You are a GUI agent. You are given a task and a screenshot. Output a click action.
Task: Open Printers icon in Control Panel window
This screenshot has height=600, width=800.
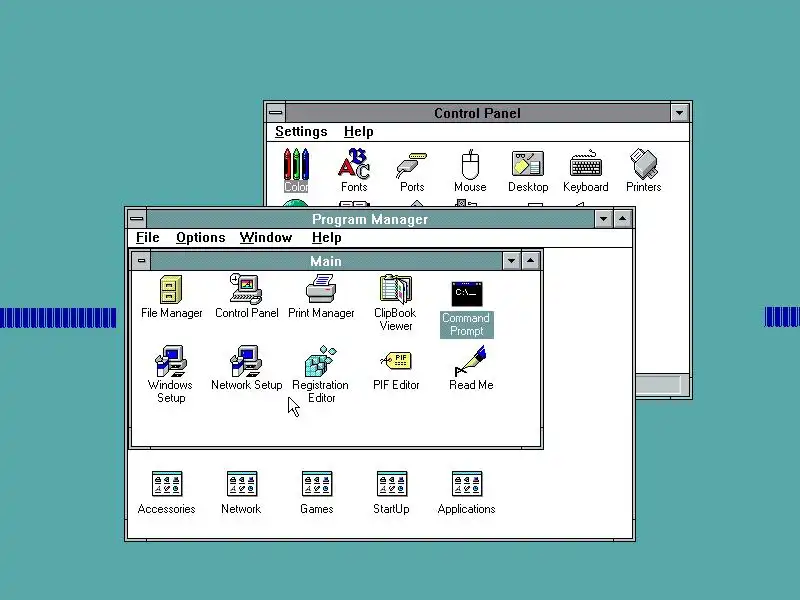(x=643, y=163)
